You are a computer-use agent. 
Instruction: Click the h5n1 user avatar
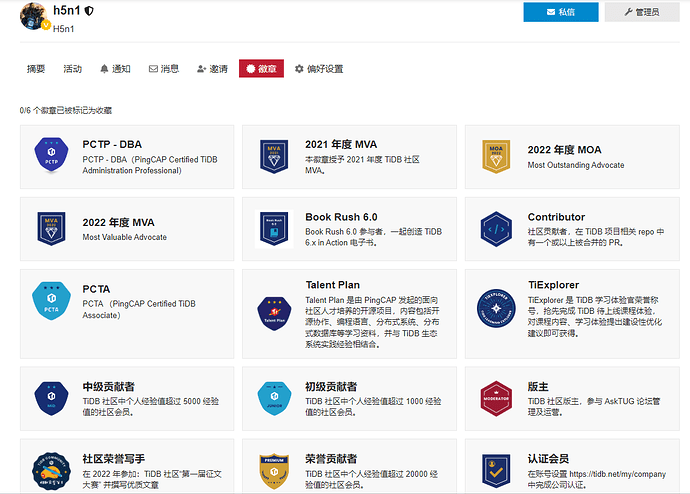[x=33, y=16]
